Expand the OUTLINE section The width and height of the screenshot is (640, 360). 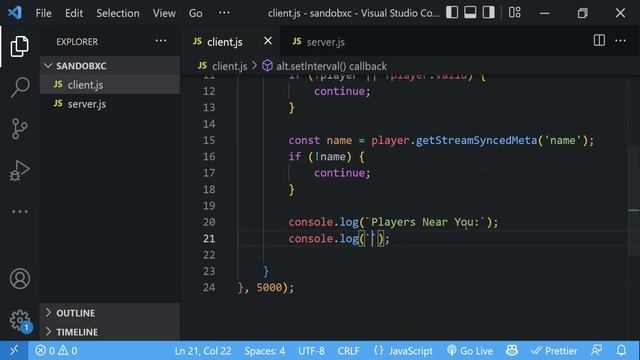point(110,313)
